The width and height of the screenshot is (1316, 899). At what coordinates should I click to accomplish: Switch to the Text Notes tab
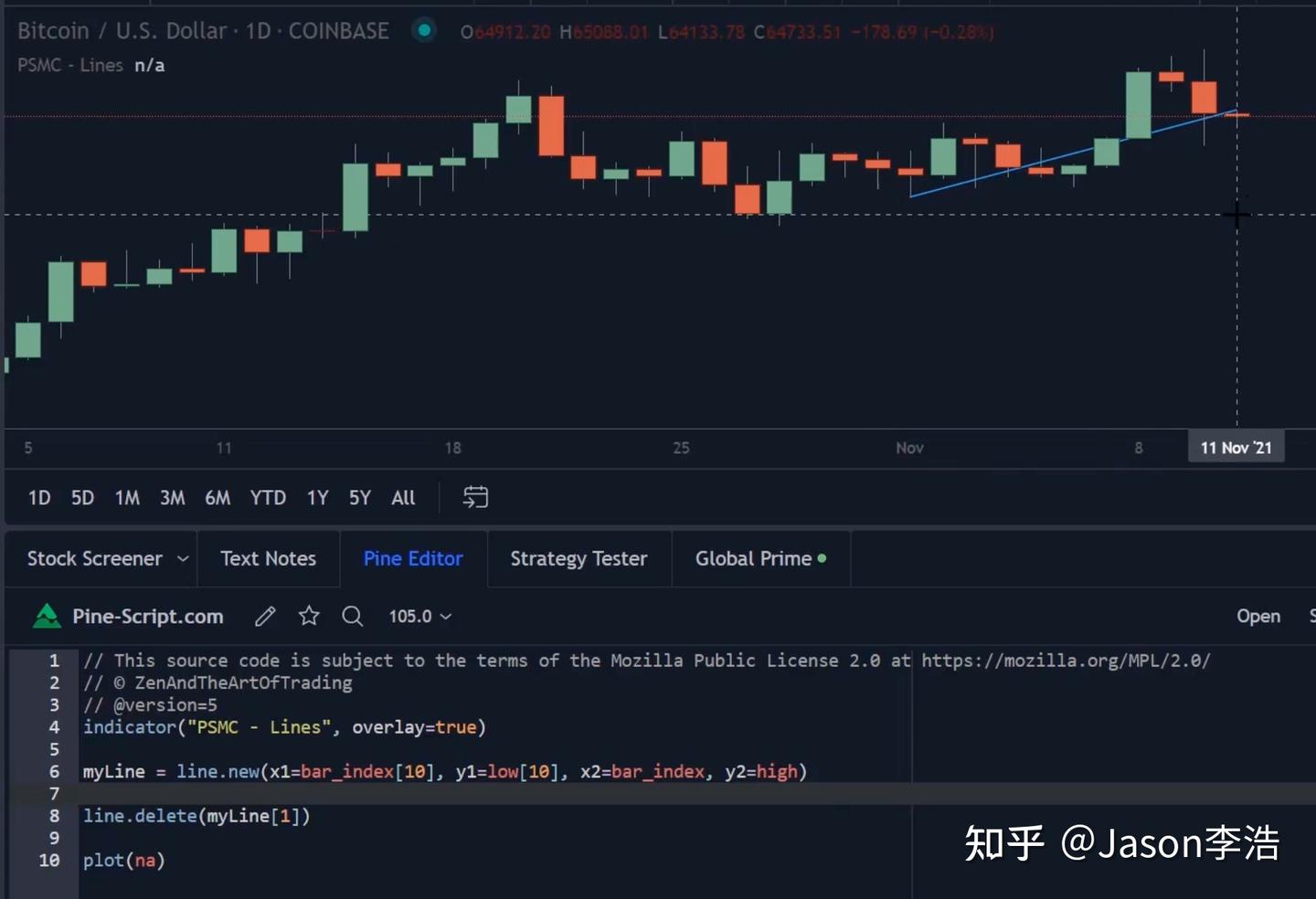pos(268,559)
